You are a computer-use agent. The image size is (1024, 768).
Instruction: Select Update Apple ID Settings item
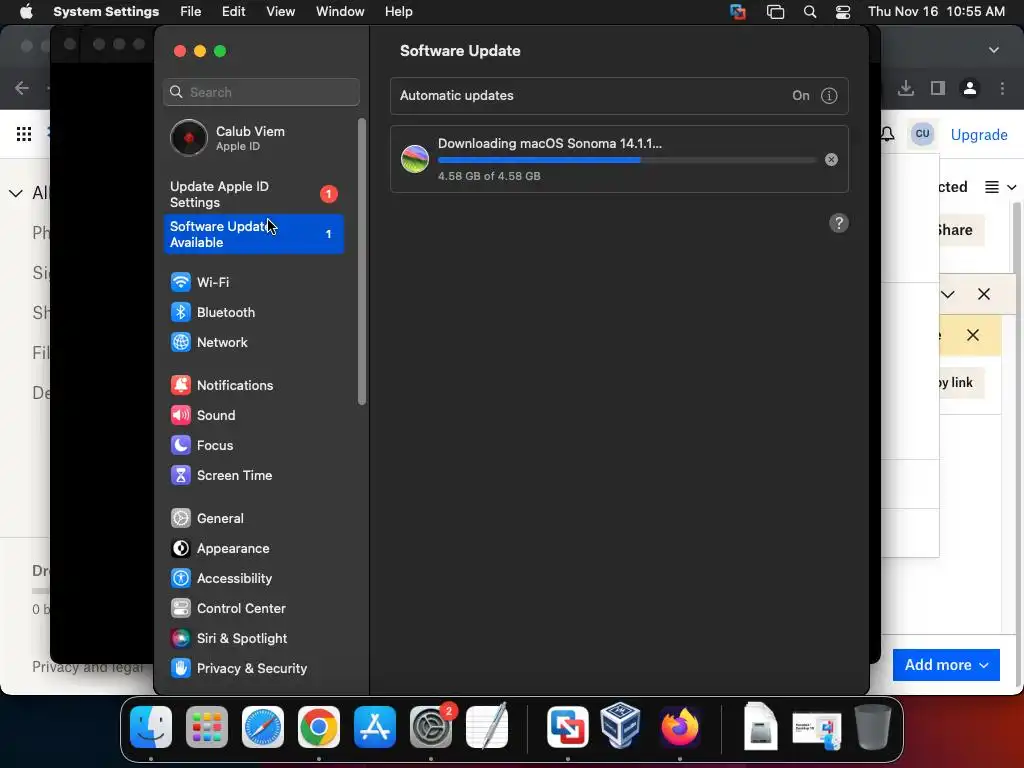(x=253, y=195)
